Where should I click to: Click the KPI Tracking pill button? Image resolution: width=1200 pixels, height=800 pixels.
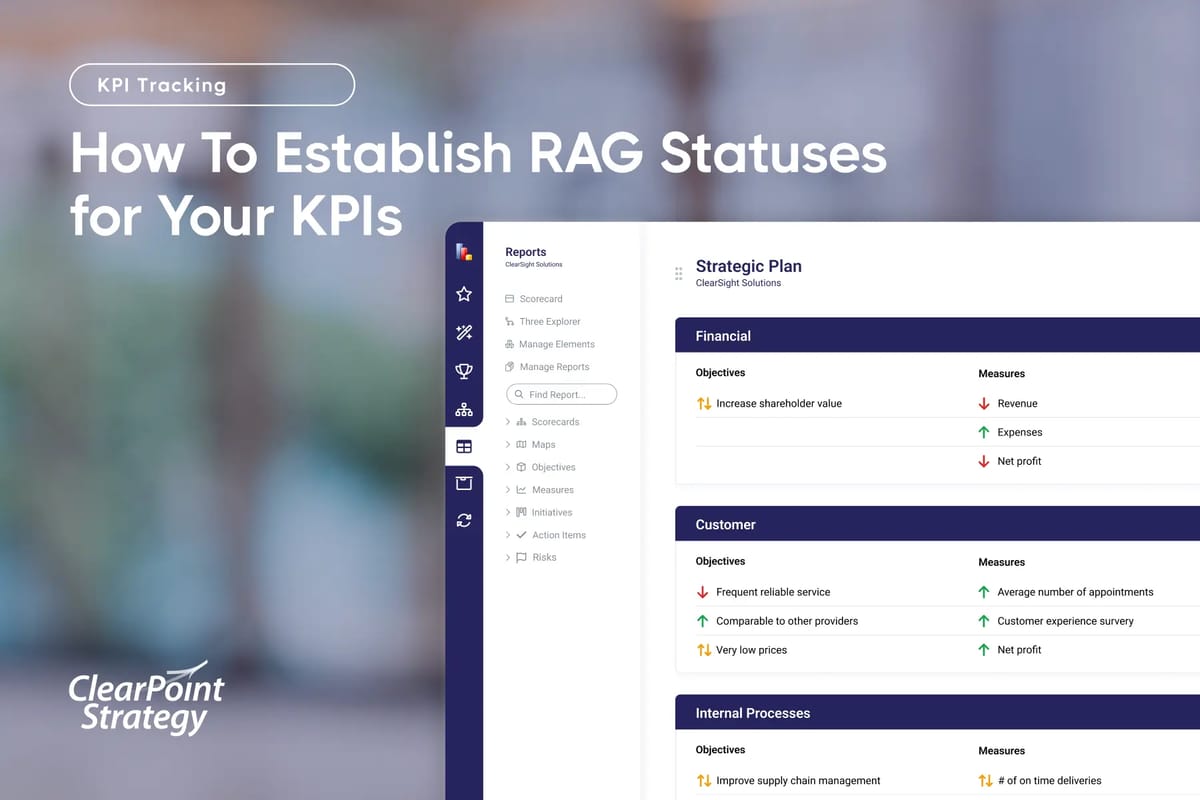tap(212, 85)
